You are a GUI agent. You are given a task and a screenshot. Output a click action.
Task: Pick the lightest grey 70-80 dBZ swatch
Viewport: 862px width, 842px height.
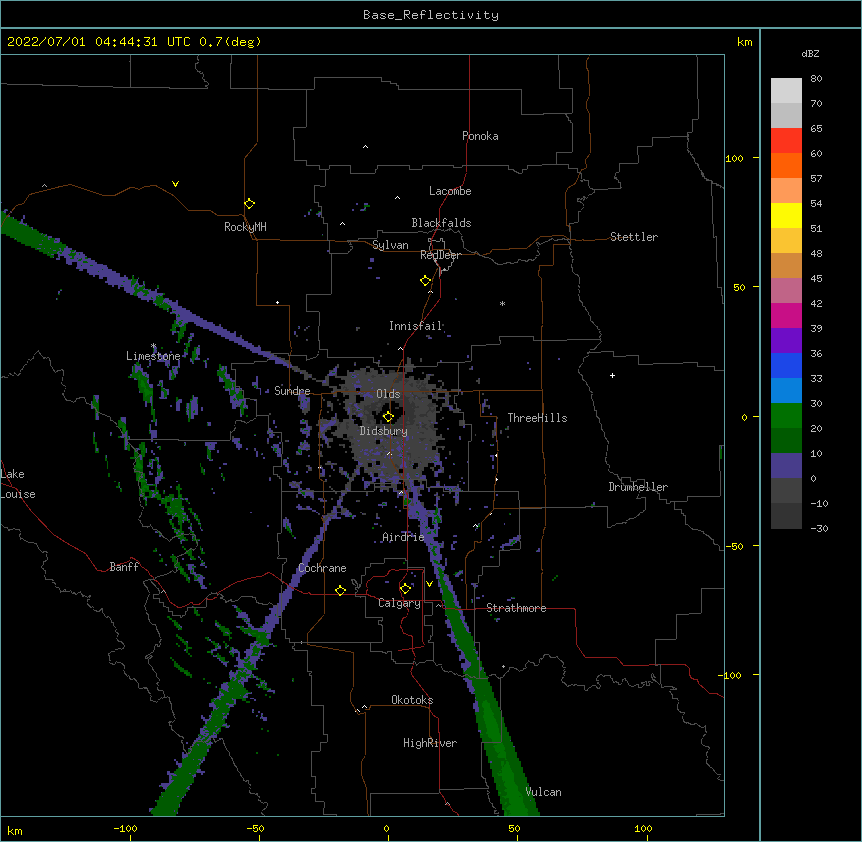(x=786, y=91)
